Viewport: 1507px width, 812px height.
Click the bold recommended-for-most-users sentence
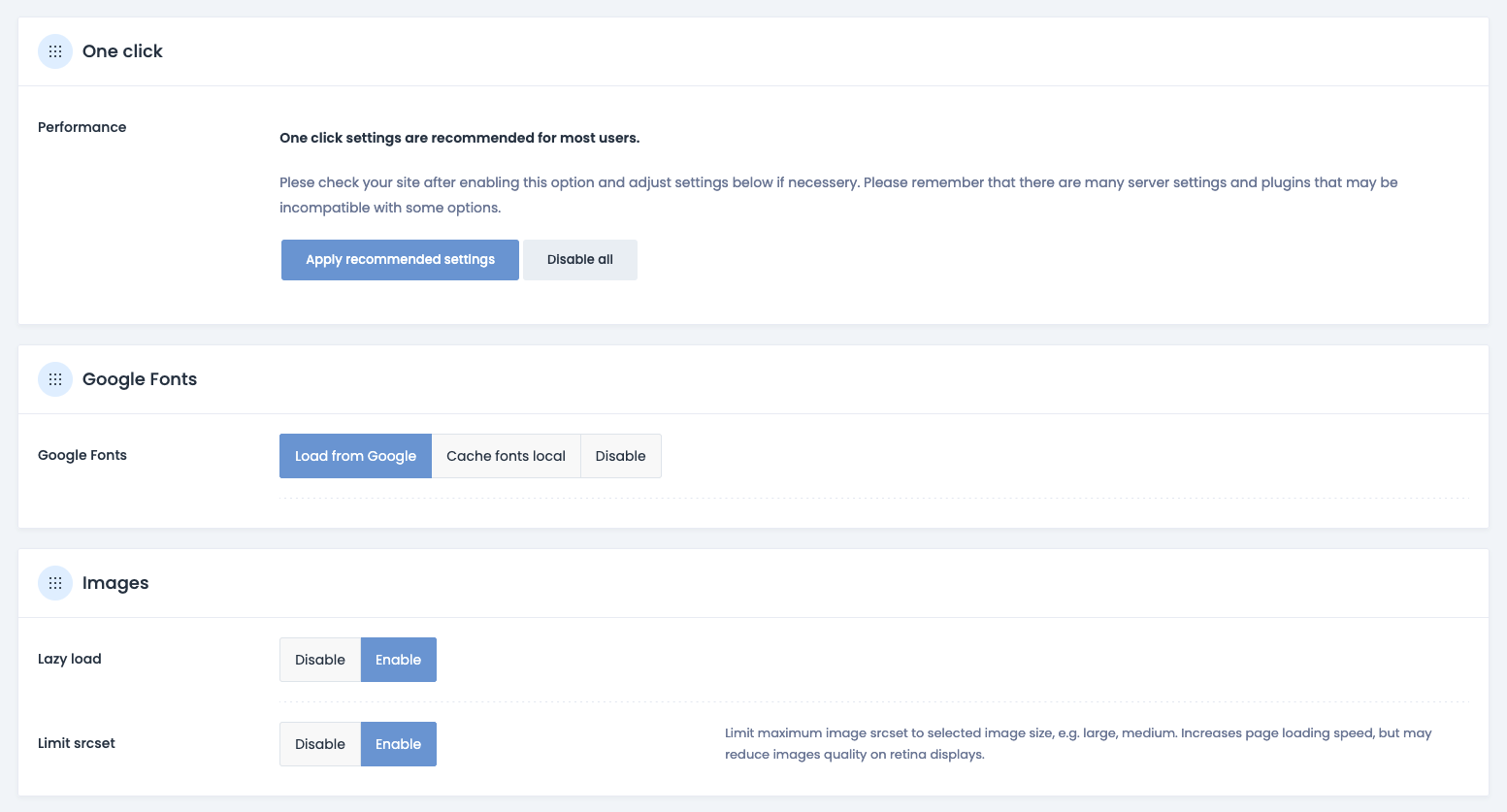tap(460, 138)
